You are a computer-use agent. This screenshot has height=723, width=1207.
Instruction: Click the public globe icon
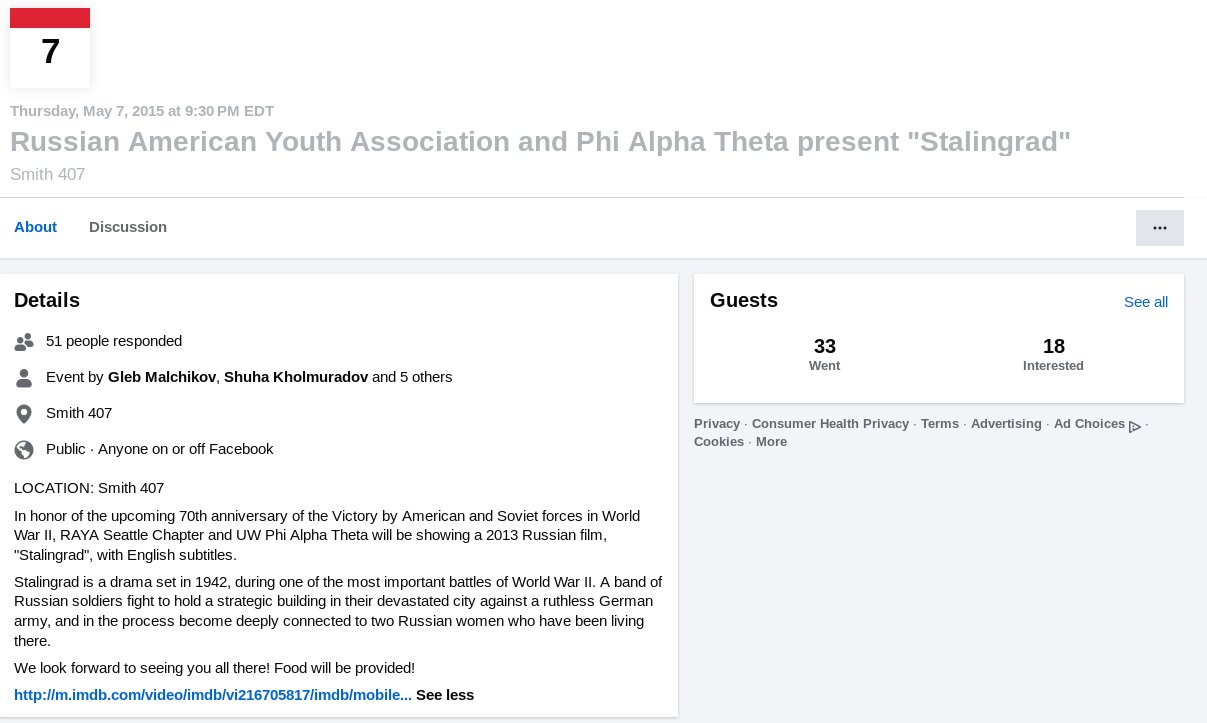coord(25,450)
